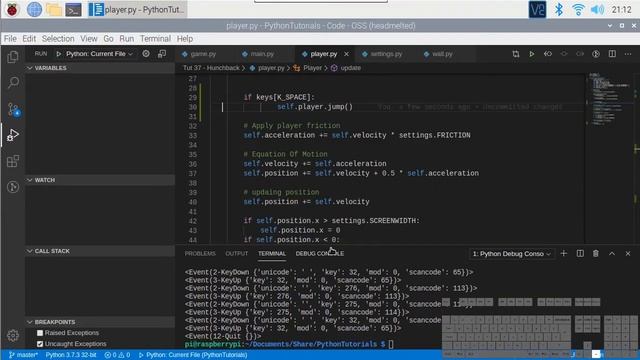Toggle Uncaught Exceptions breakpoint checkbox

point(40,344)
